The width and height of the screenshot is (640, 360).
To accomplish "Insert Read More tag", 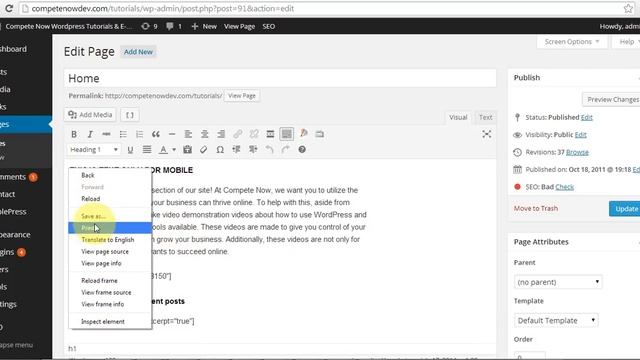I will [x=270, y=134].
